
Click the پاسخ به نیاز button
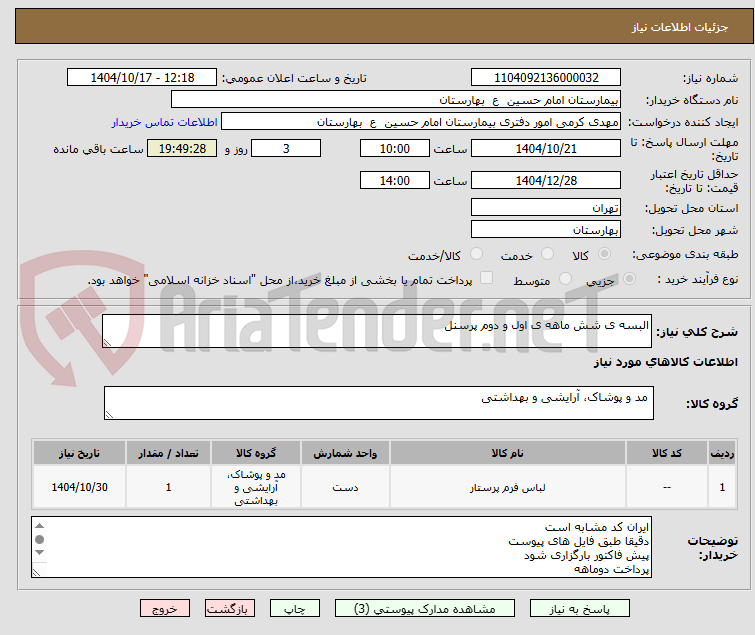point(579,609)
